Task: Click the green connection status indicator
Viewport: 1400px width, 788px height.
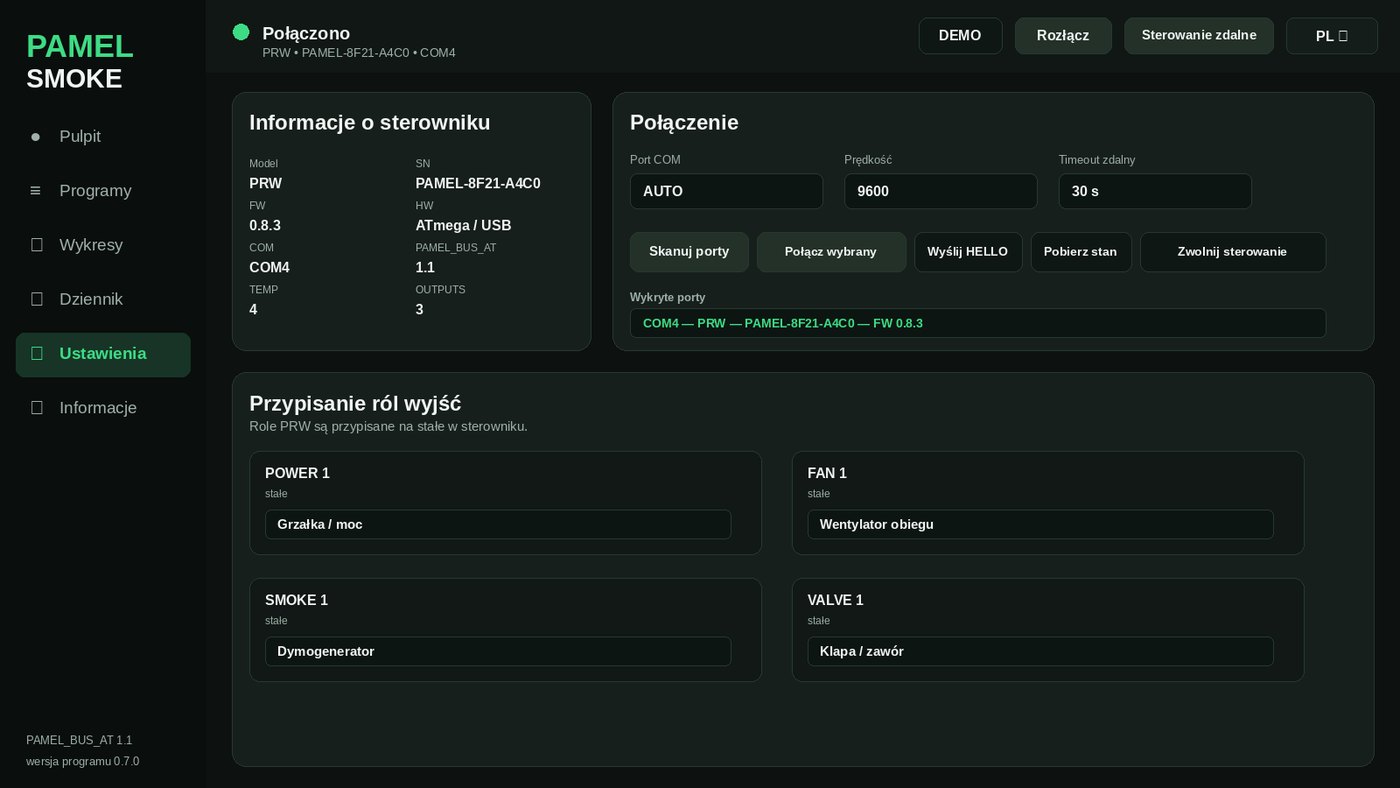Action: [241, 32]
